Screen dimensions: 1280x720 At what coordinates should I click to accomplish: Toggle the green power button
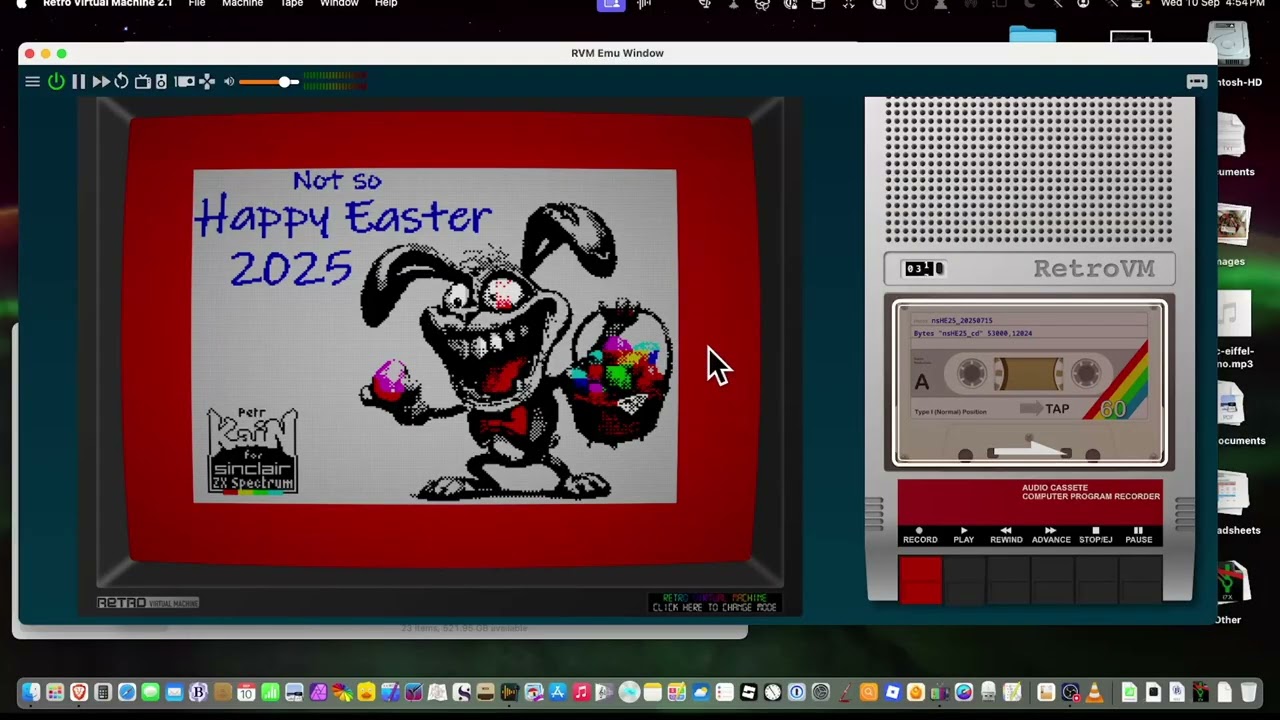tap(56, 82)
